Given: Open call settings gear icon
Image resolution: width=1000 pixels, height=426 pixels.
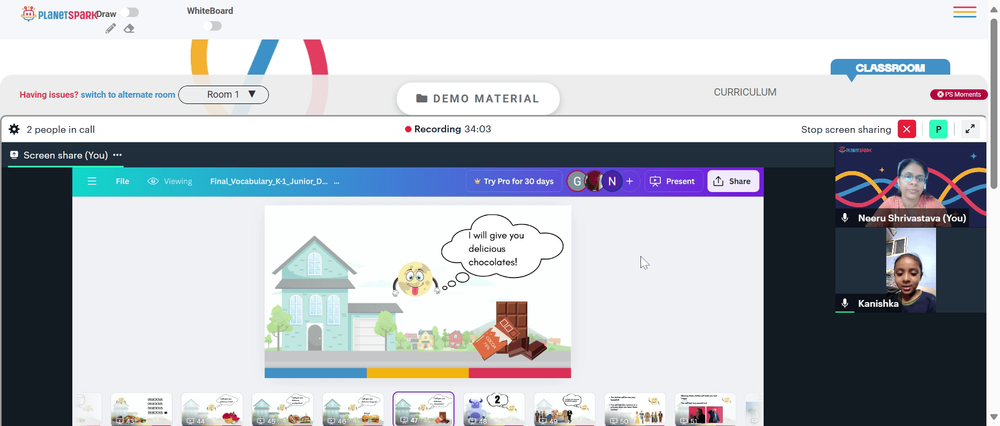Looking at the screenshot, I should click(14, 129).
